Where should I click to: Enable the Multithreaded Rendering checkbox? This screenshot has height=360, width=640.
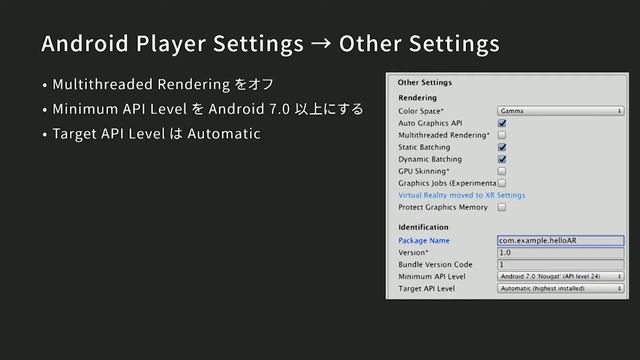pos(502,135)
